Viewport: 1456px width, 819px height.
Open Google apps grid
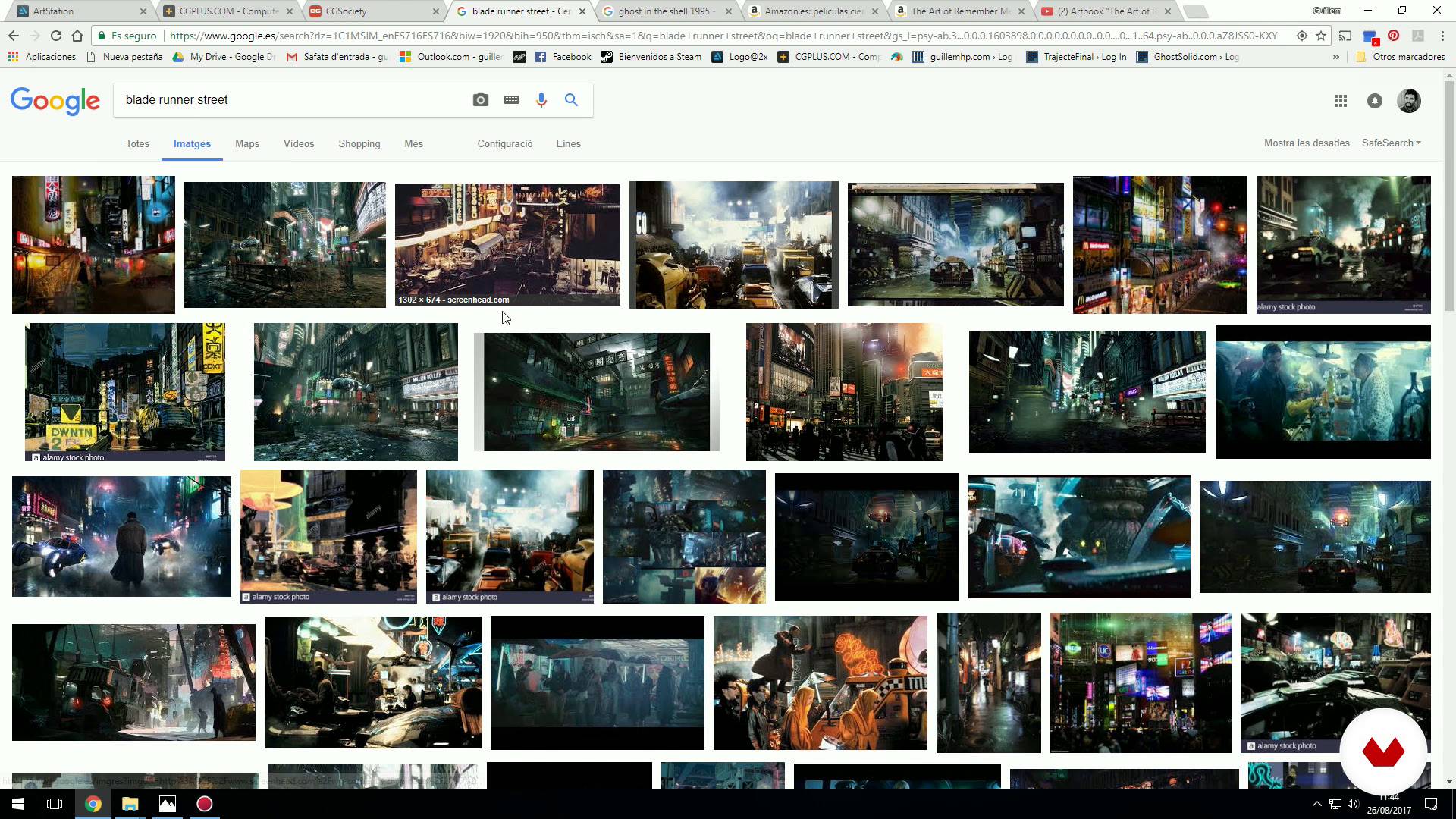point(1341,101)
